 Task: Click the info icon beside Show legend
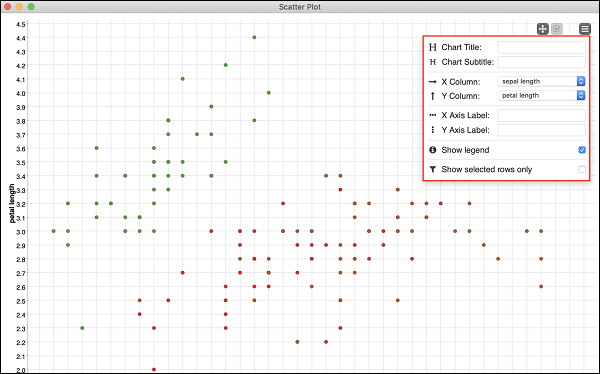pyautogui.click(x=433, y=150)
